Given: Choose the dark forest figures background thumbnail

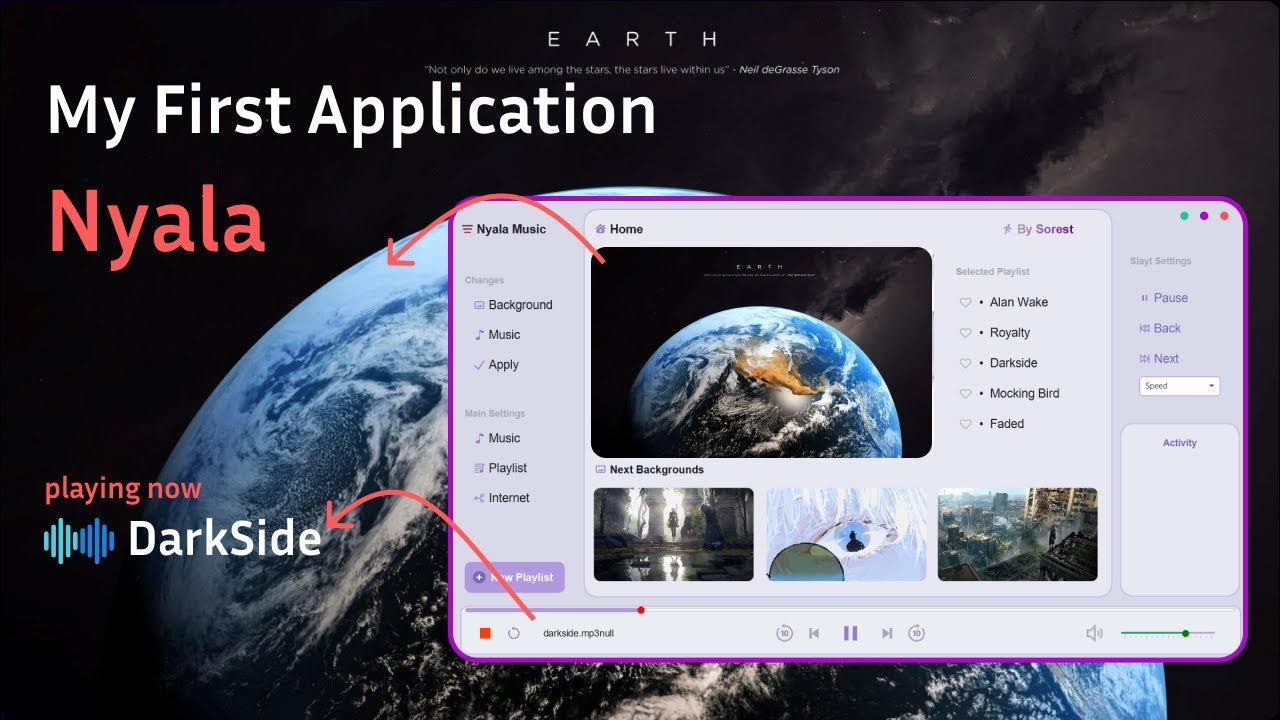Looking at the screenshot, I should click(674, 534).
